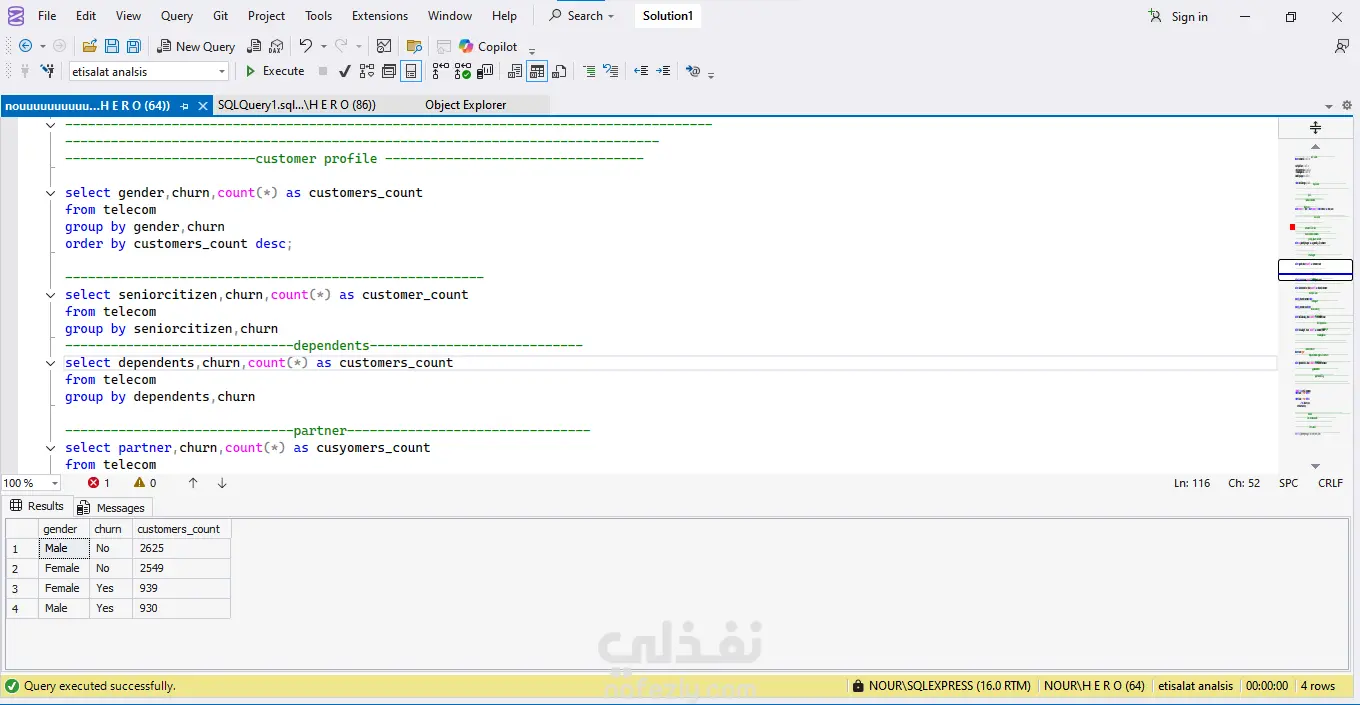Click the 2625 cell in results
The image size is (1360, 705).
tap(181, 548)
